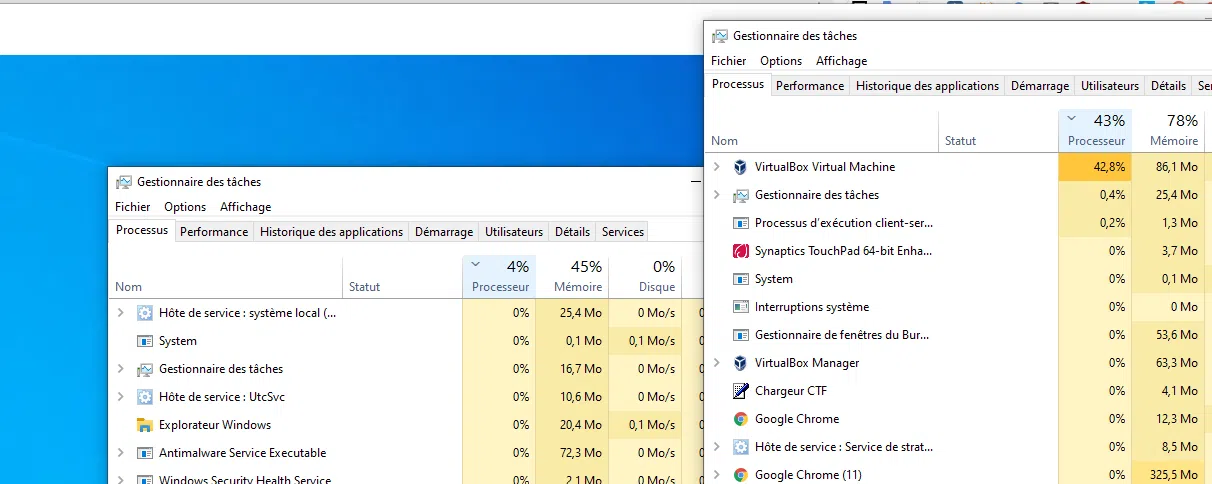Select Processus tab in right window
The height and width of the screenshot is (484, 1212).
coord(739,85)
